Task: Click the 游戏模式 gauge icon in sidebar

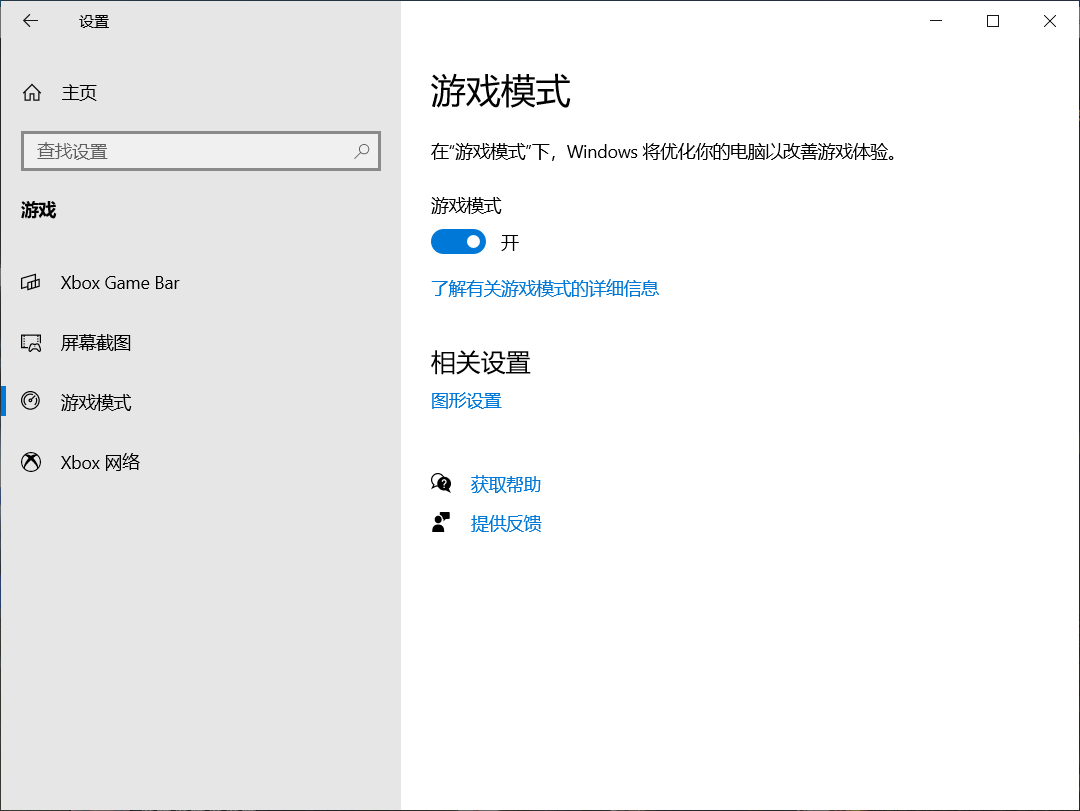Action: coord(30,401)
